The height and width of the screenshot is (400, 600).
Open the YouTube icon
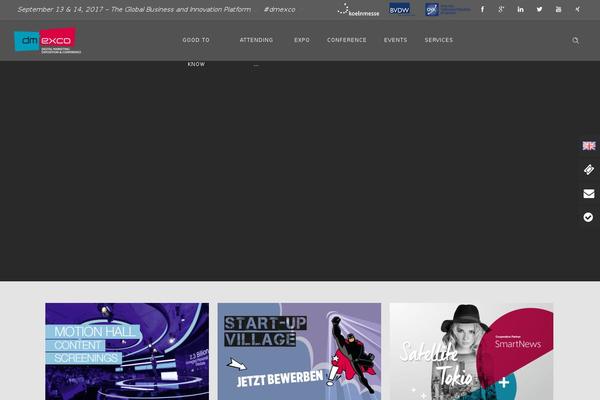[558, 9]
